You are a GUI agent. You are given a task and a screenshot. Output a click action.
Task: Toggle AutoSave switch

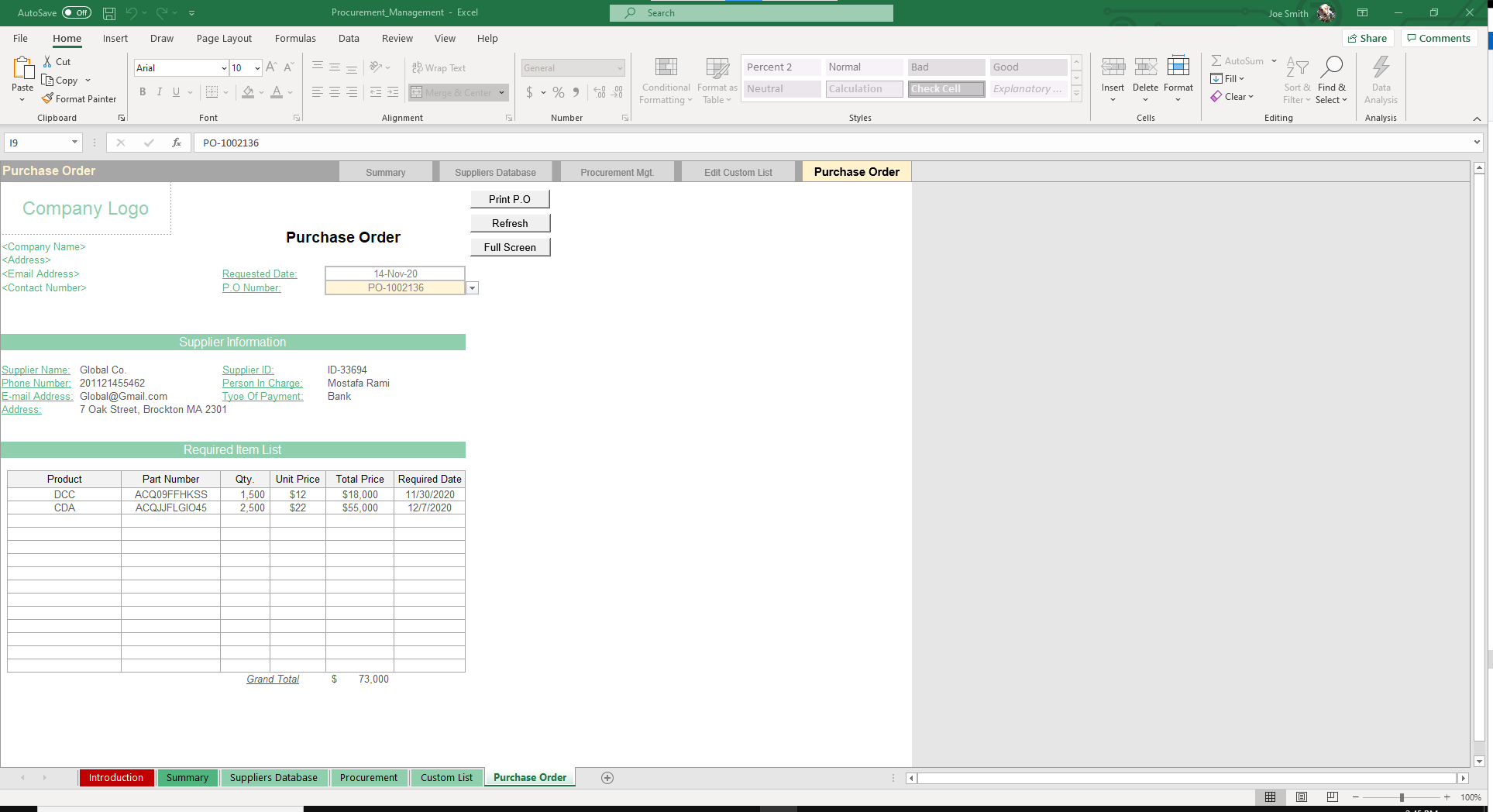[77, 13]
